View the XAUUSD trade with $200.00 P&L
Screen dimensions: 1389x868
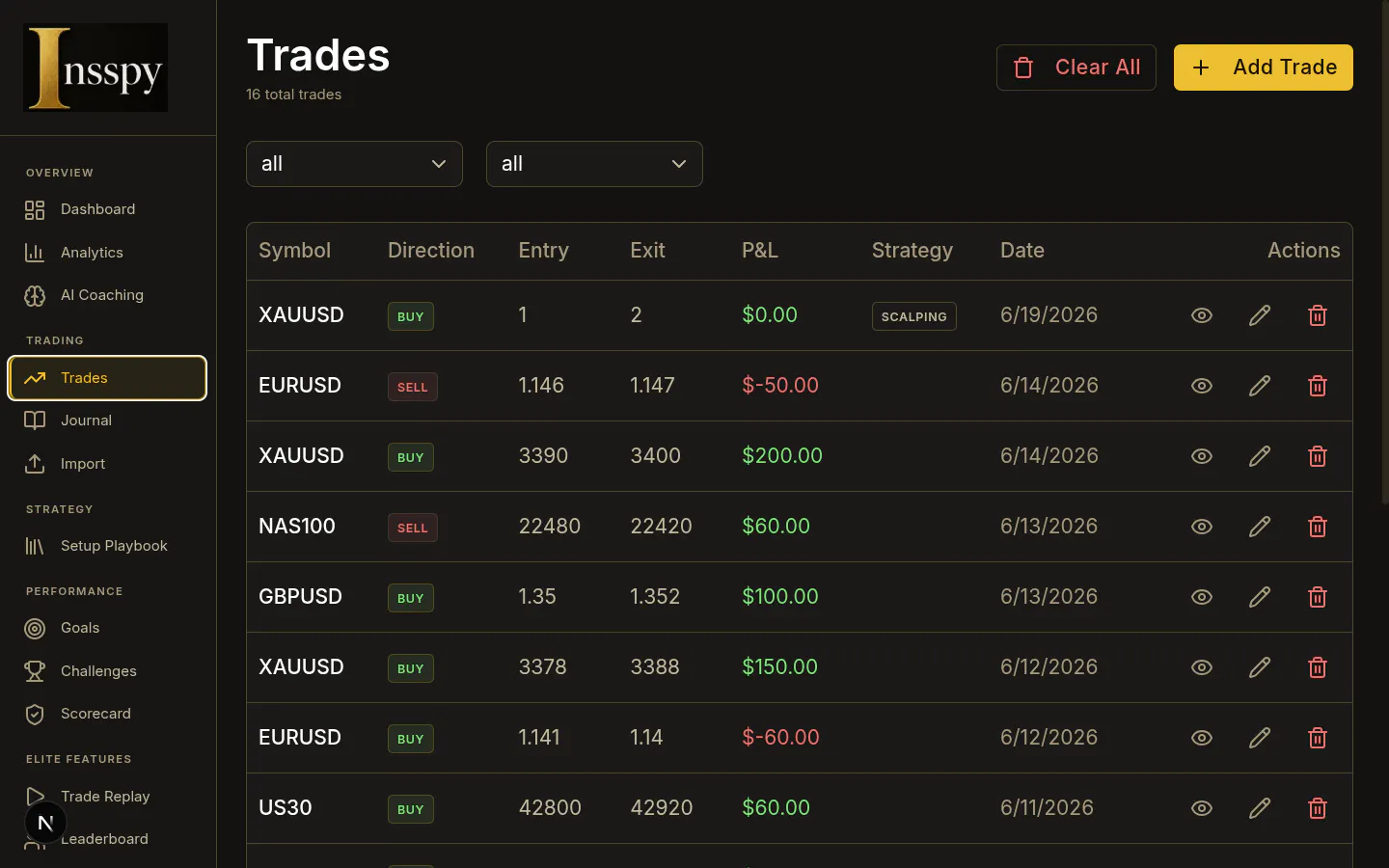[x=1202, y=456]
